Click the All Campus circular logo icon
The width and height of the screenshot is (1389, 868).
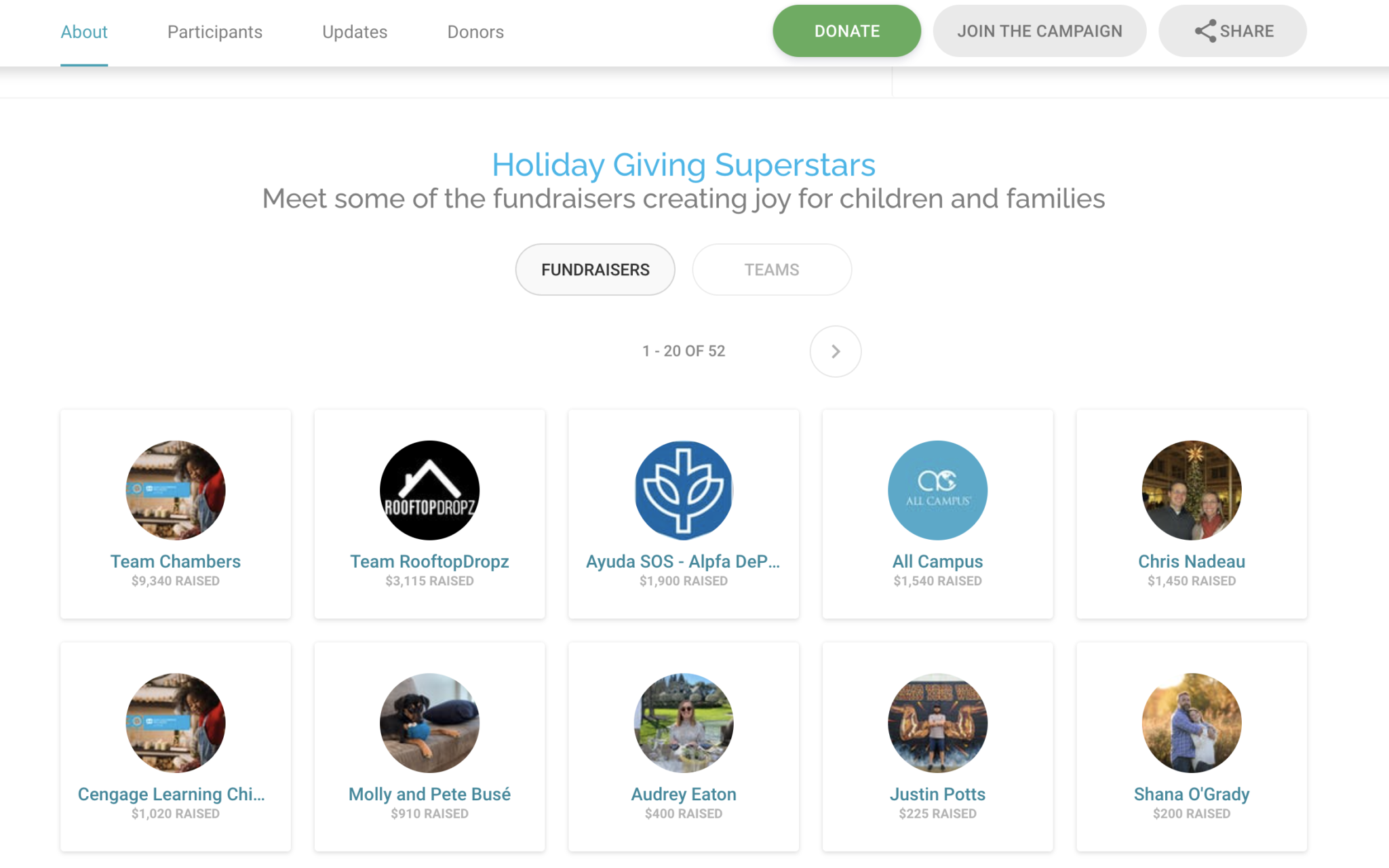(x=936, y=490)
